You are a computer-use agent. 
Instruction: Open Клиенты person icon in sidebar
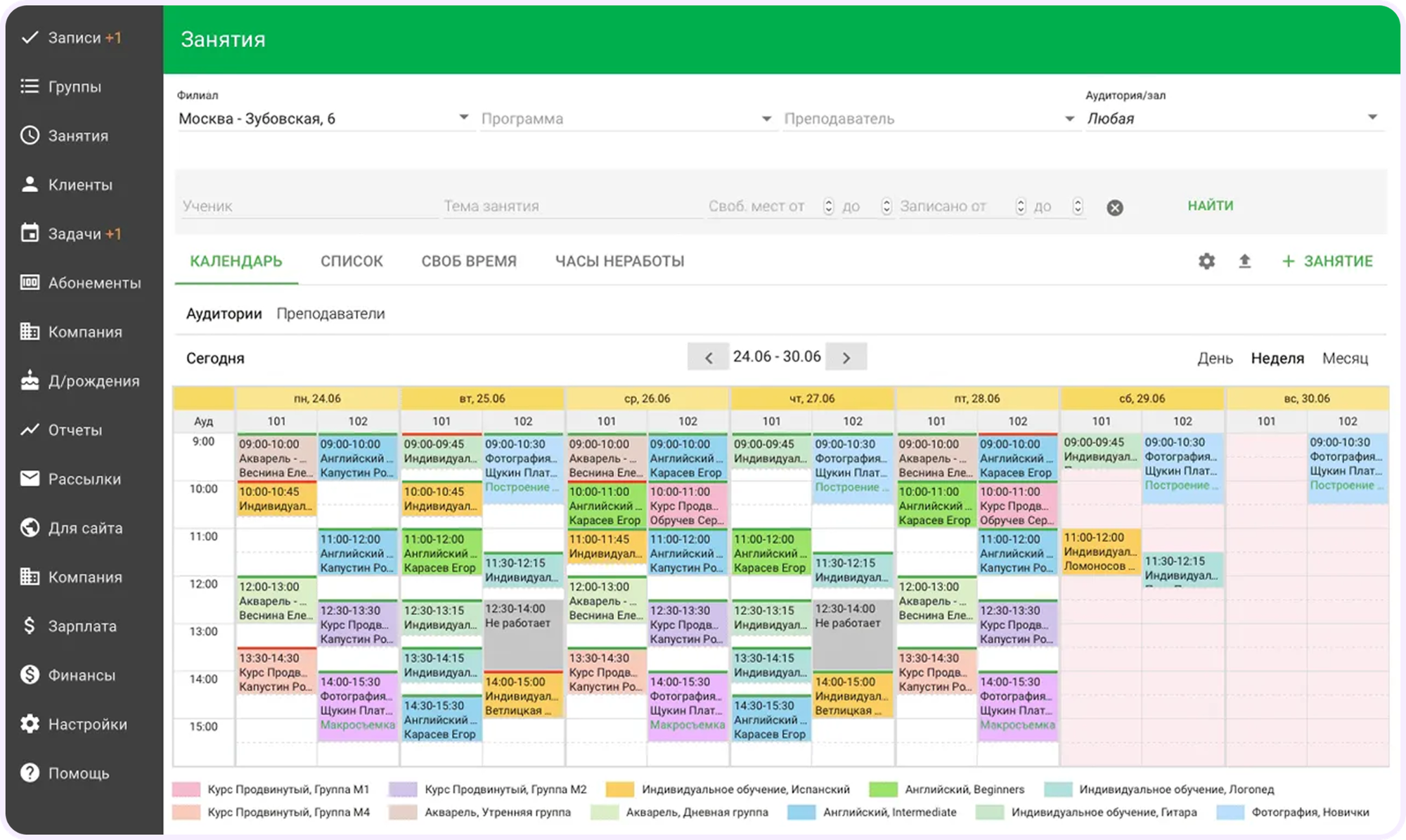coord(30,185)
